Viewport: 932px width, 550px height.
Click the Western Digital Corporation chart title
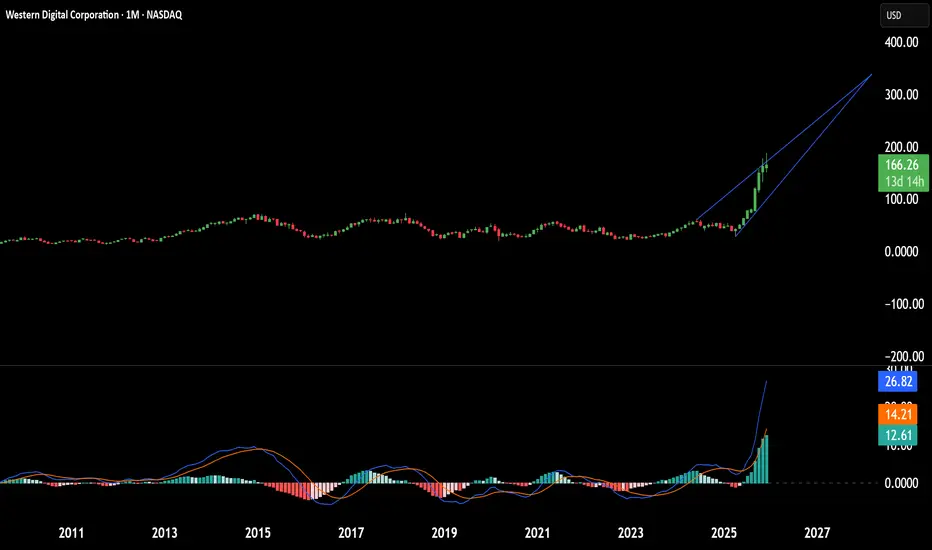(94, 15)
